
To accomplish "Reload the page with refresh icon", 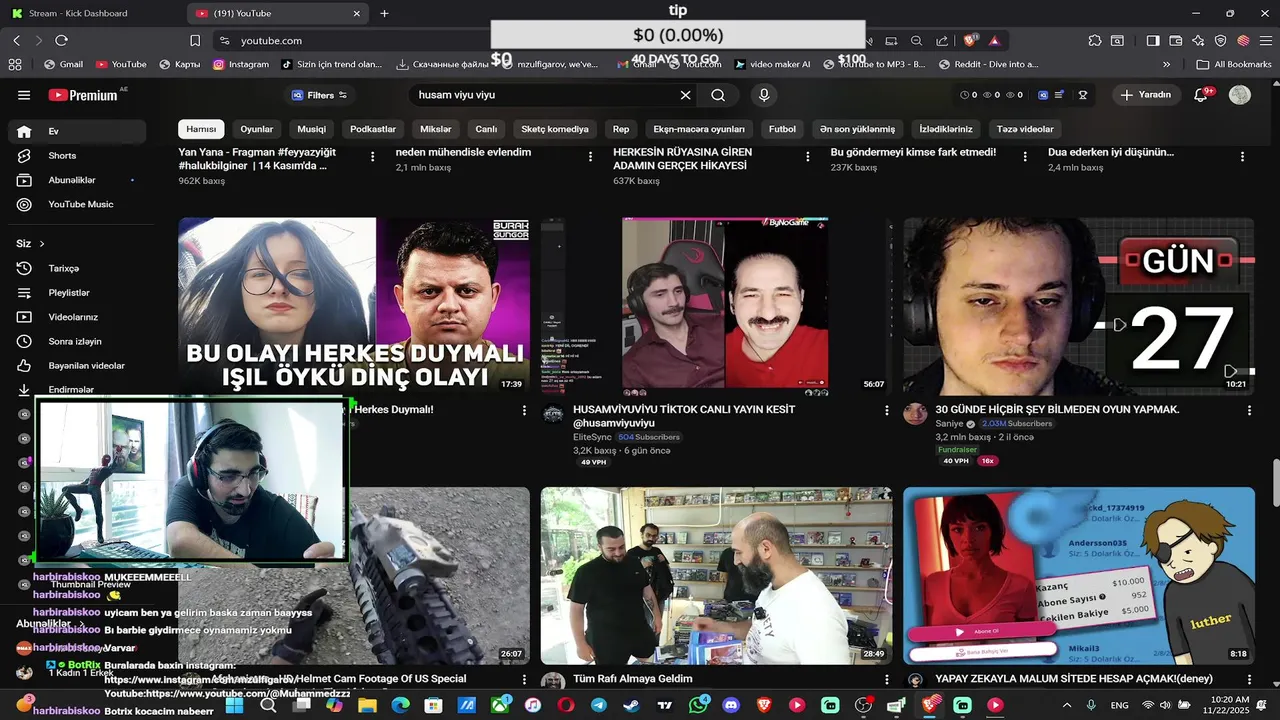I will pos(61,40).
